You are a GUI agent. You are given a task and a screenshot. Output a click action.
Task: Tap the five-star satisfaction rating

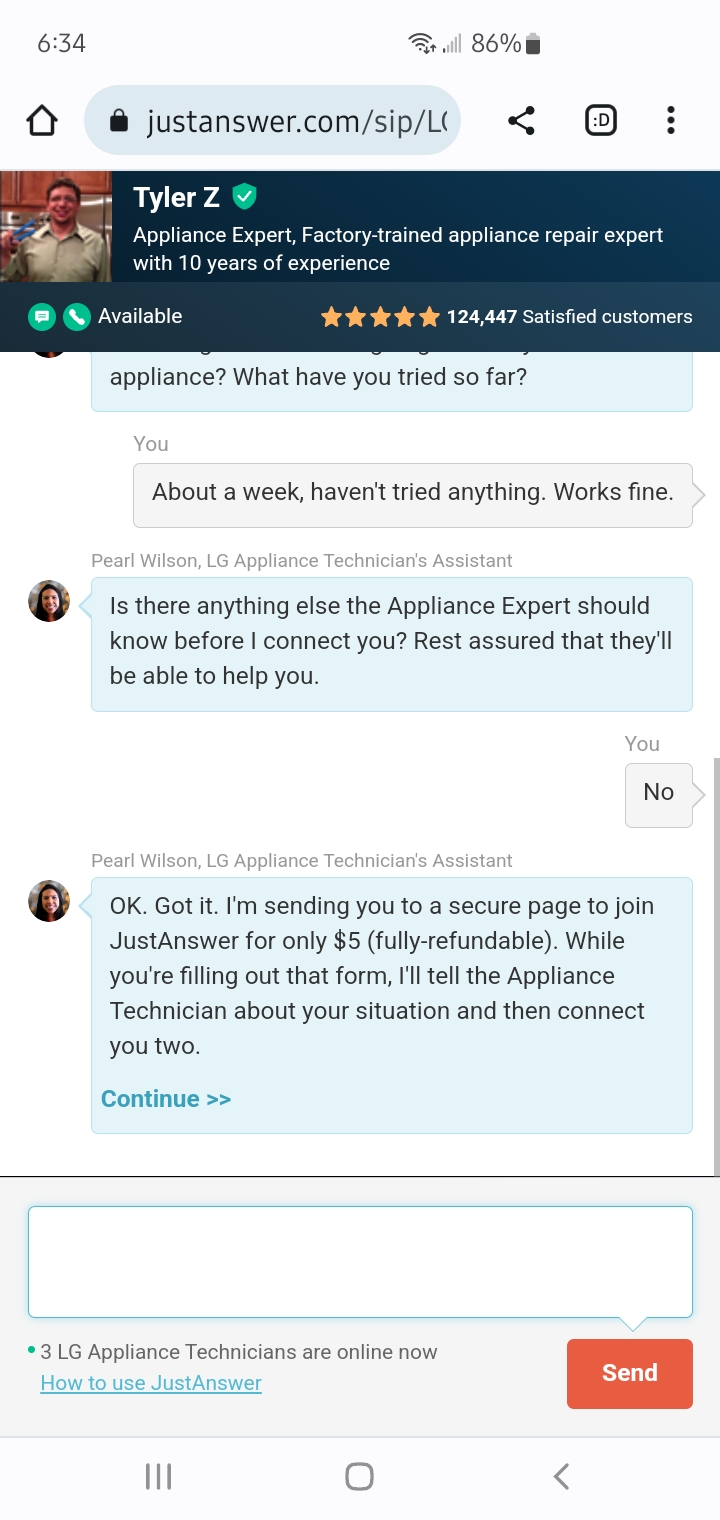380,316
